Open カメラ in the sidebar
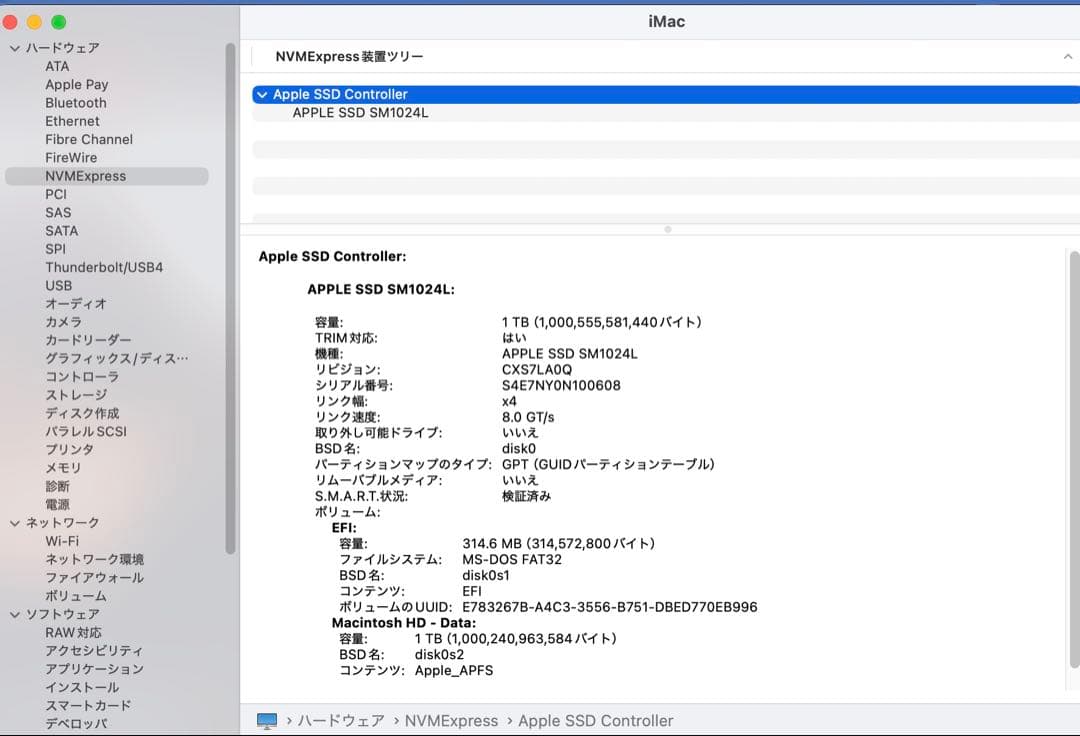 click(63, 322)
